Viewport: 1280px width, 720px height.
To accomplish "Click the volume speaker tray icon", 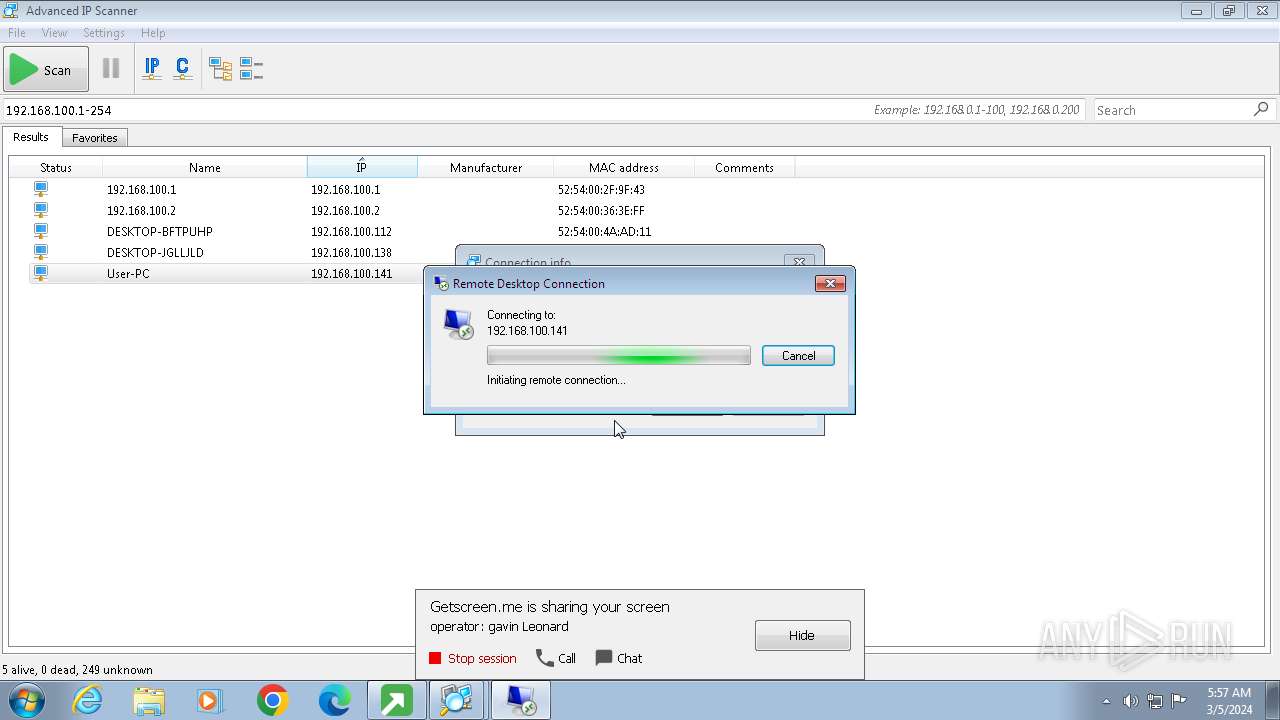I will [x=1131, y=701].
